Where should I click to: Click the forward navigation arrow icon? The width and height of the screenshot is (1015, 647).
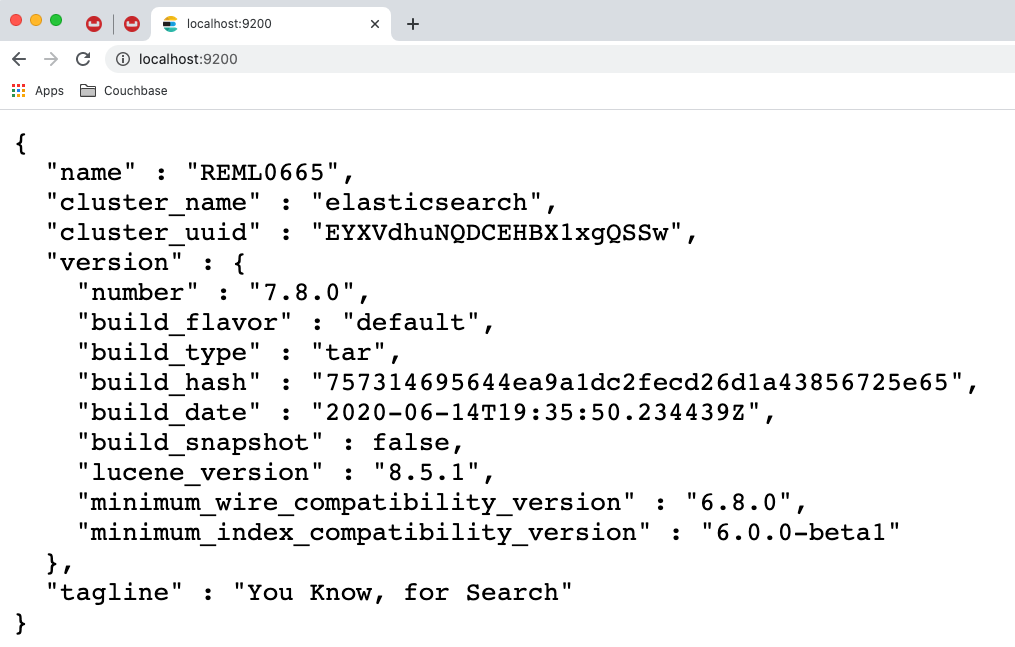pos(50,59)
